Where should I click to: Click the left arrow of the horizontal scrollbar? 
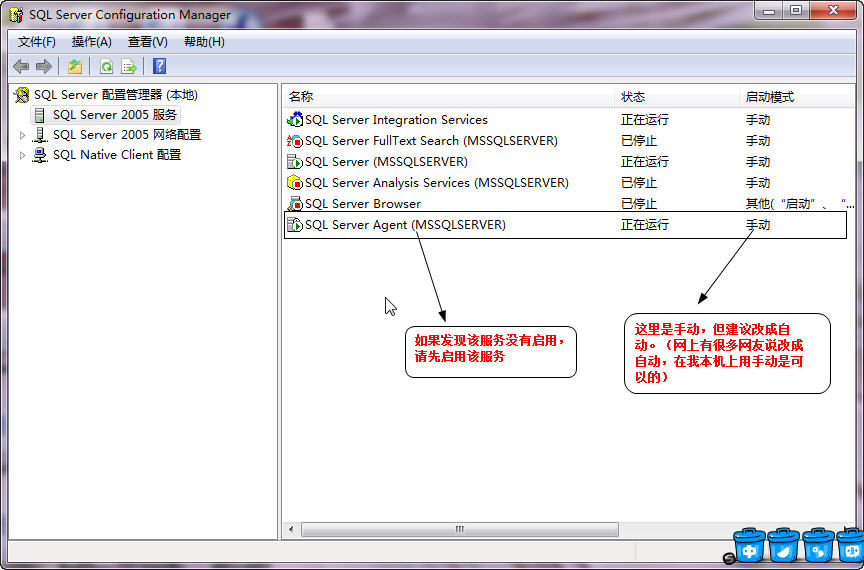coord(291,530)
